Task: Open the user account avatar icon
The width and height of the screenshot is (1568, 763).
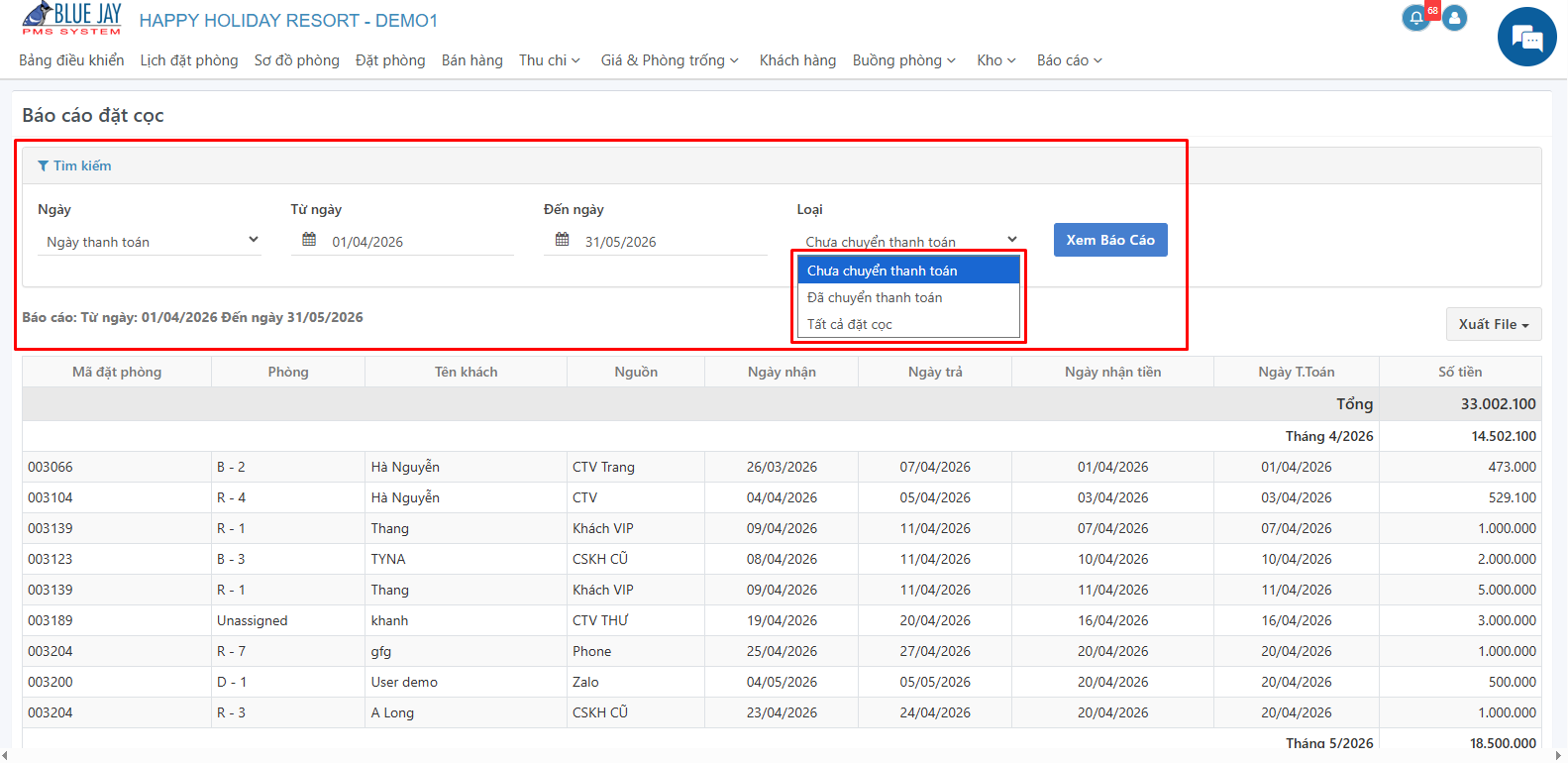Action: click(x=1455, y=18)
